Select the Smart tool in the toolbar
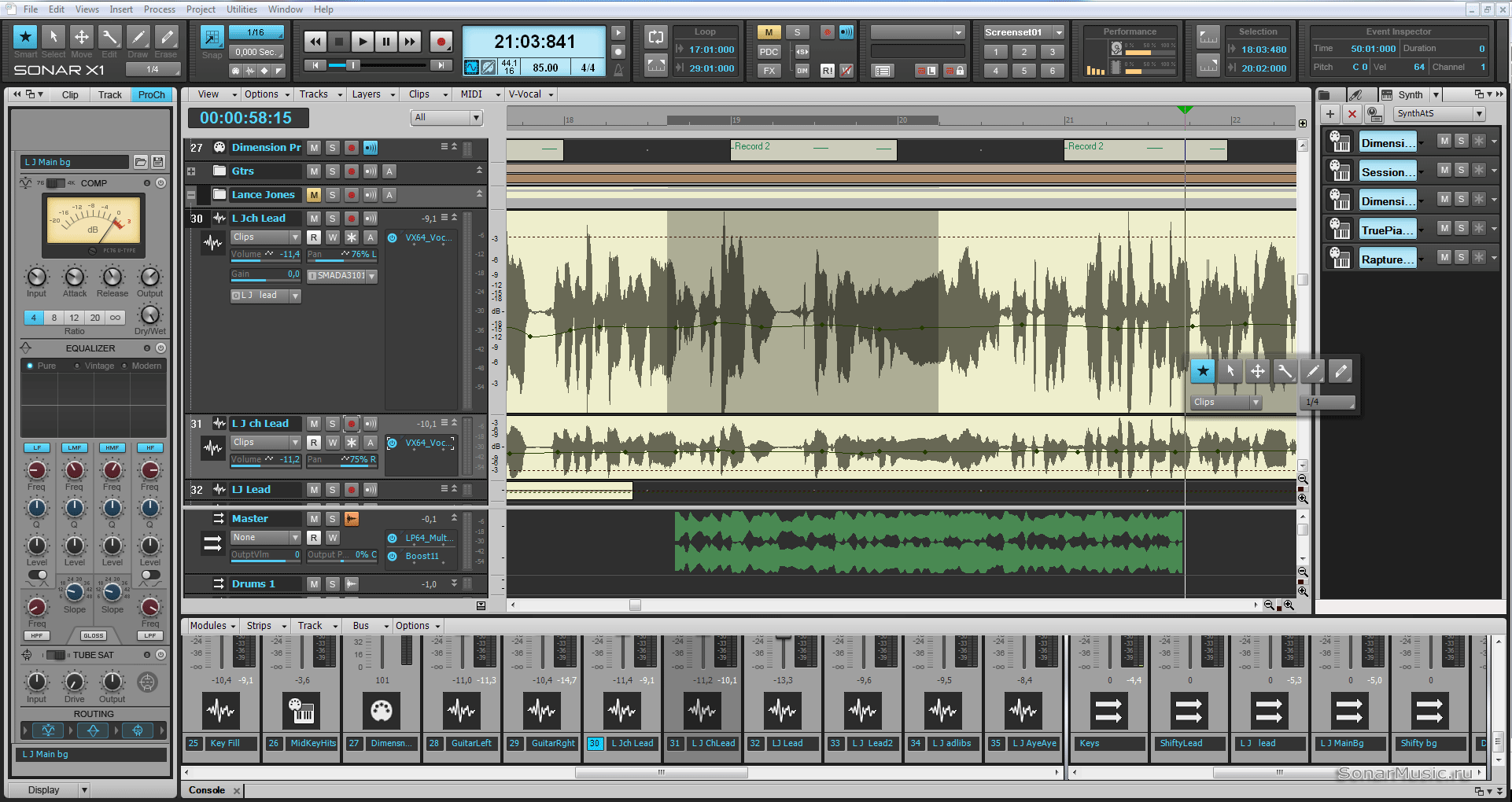Screen dimensions: 1512x802 (x=25, y=37)
